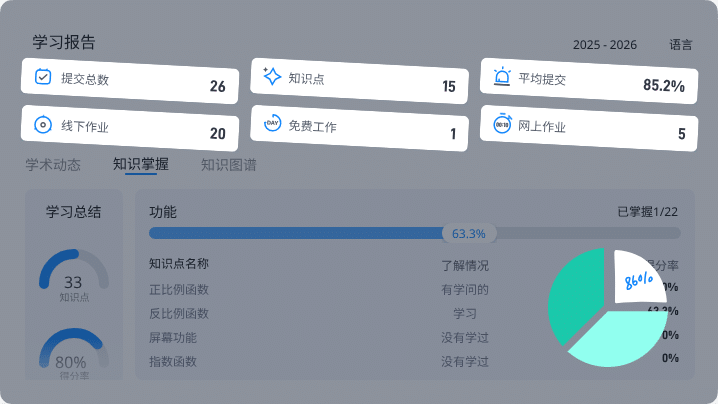Click the 63.3% progress bar marker

click(x=468, y=234)
